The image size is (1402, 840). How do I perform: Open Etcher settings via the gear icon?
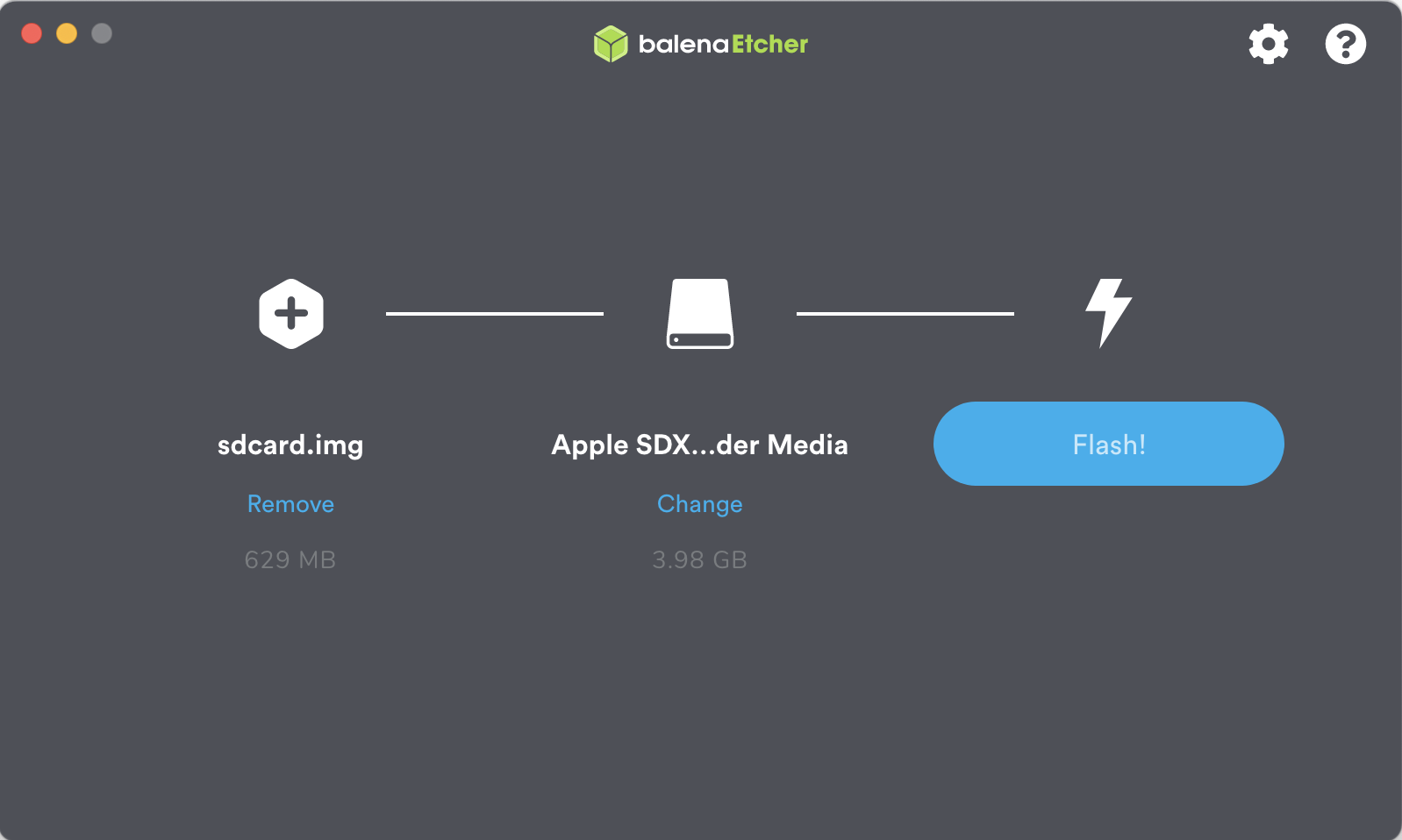[1269, 44]
